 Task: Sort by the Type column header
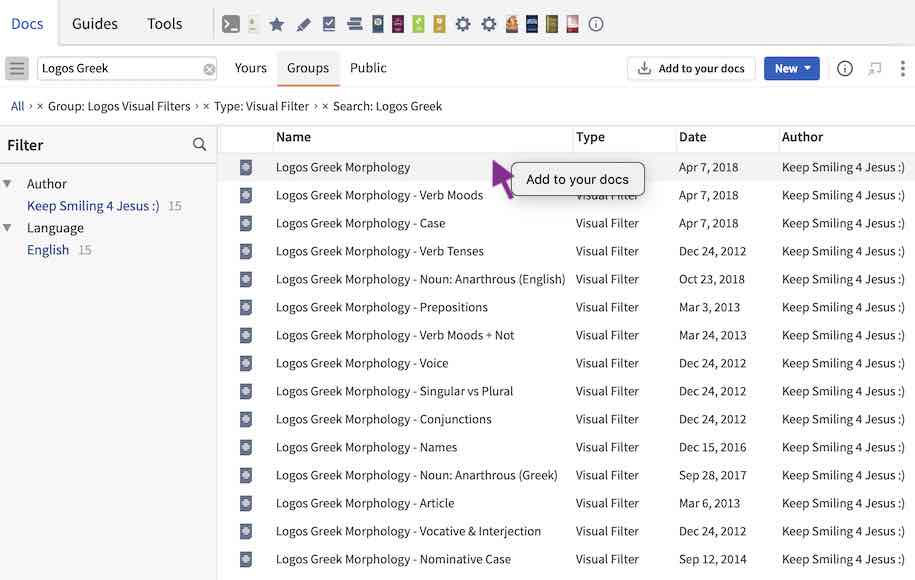point(590,137)
